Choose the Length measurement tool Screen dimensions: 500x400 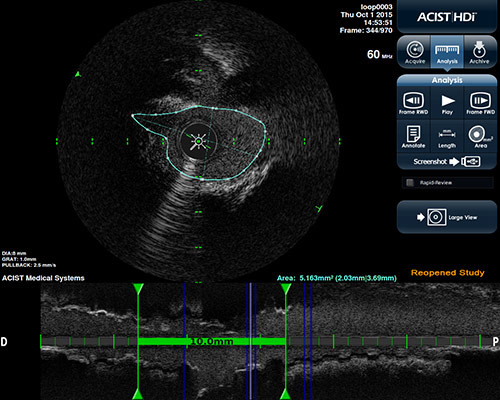coord(447,137)
